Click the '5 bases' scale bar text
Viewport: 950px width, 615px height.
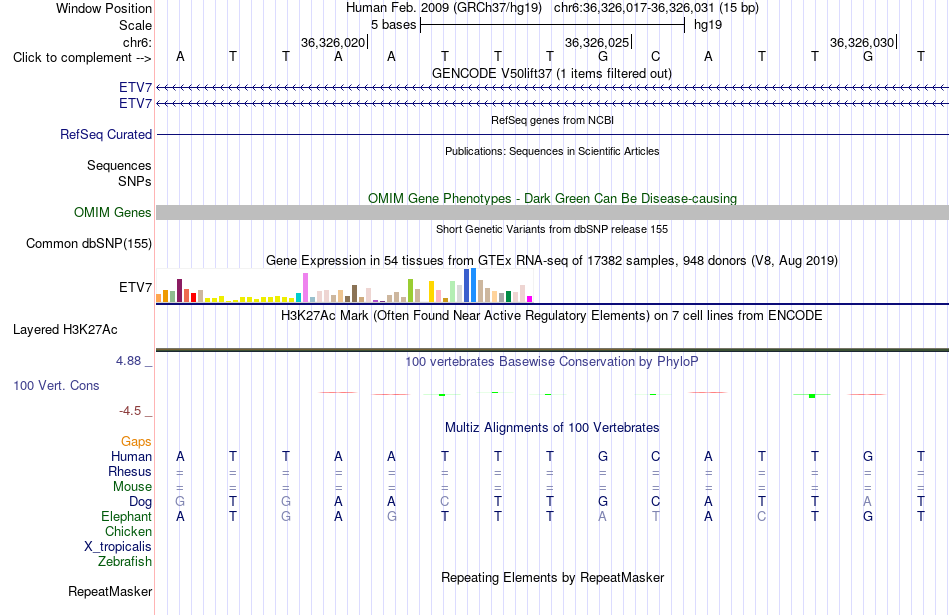point(393,25)
